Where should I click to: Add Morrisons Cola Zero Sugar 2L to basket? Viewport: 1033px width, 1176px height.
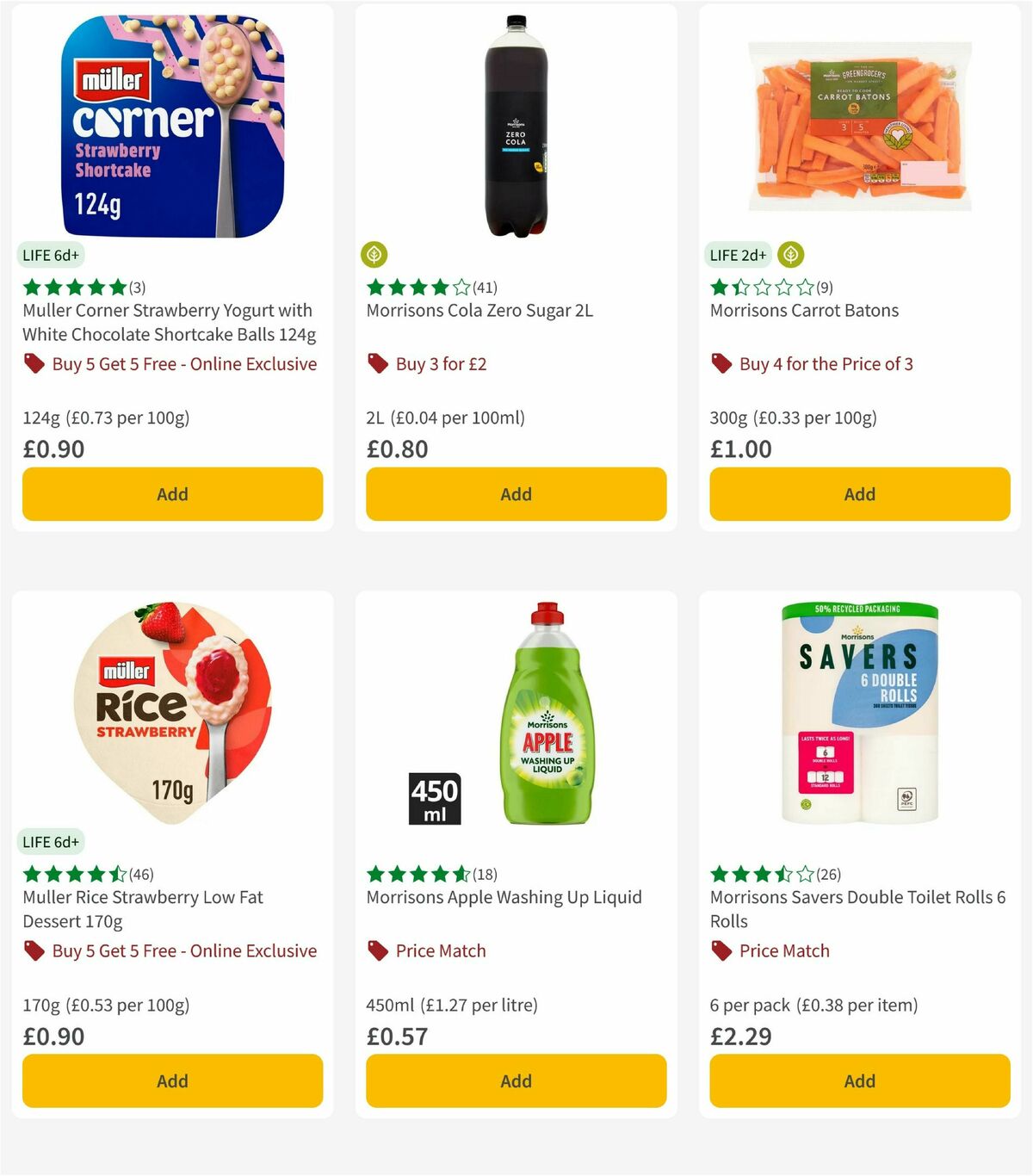click(x=515, y=494)
